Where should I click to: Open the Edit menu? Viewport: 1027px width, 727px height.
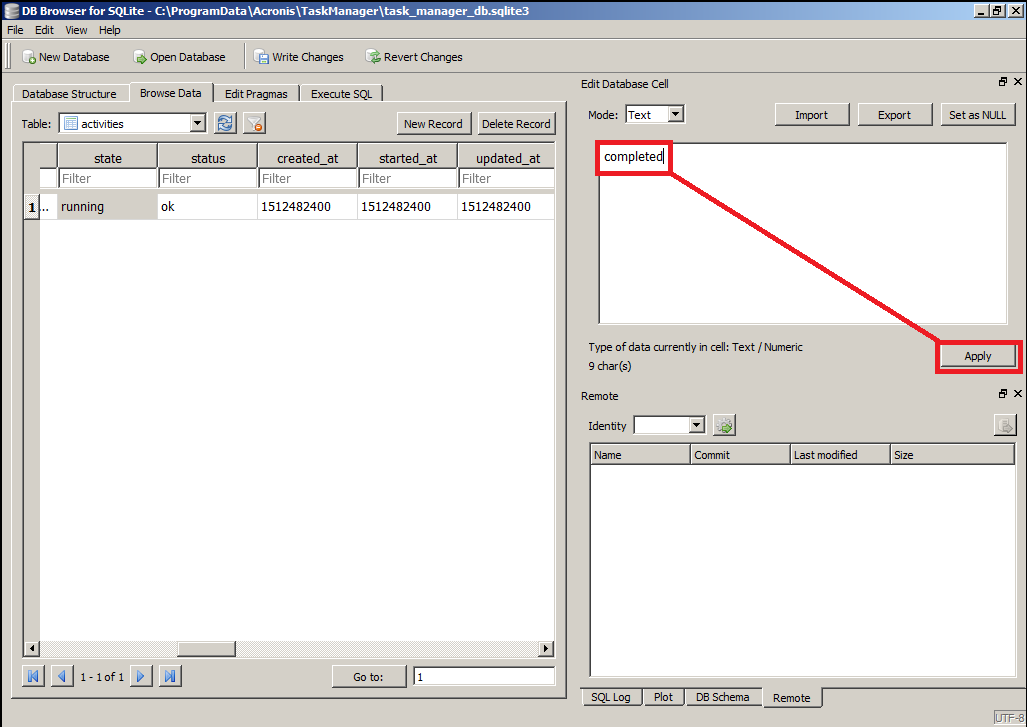tap(45, 30)
